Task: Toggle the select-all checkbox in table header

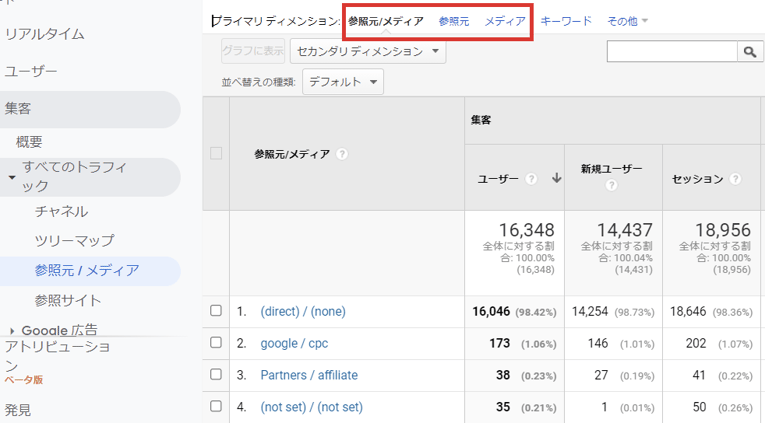Action: click(x=216, y=153)
